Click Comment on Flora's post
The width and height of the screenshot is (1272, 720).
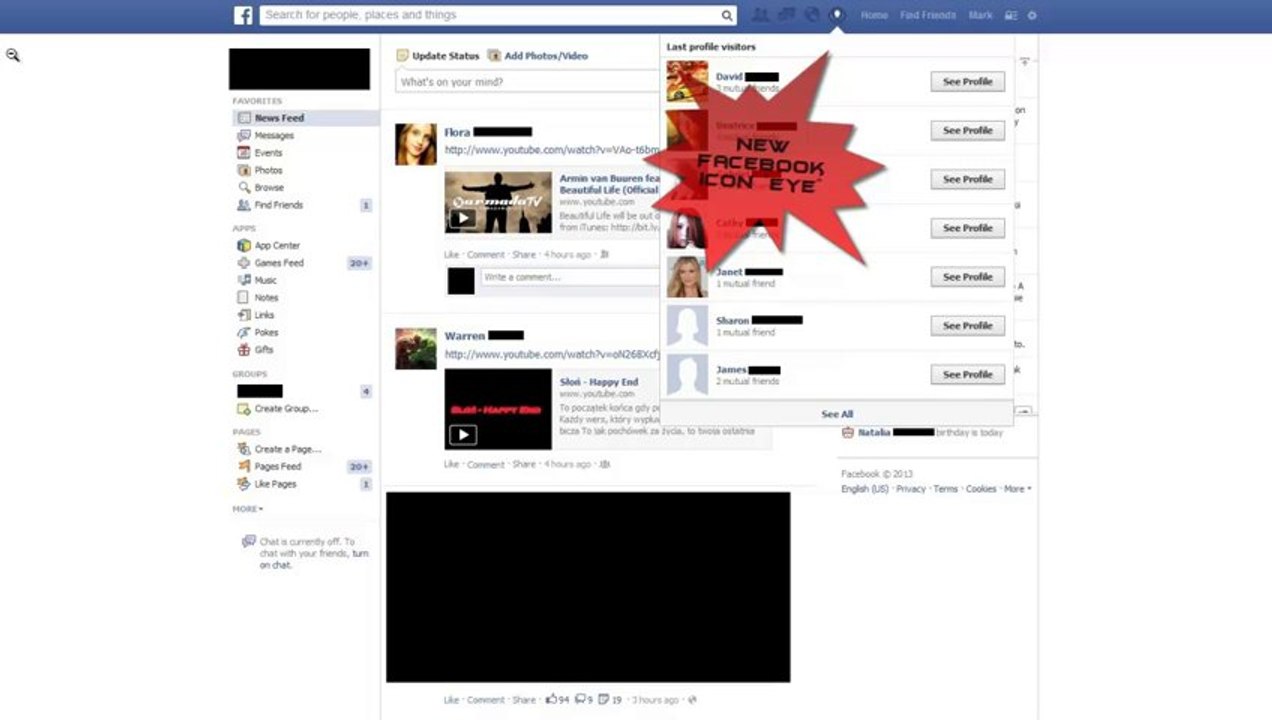(486, 255)
